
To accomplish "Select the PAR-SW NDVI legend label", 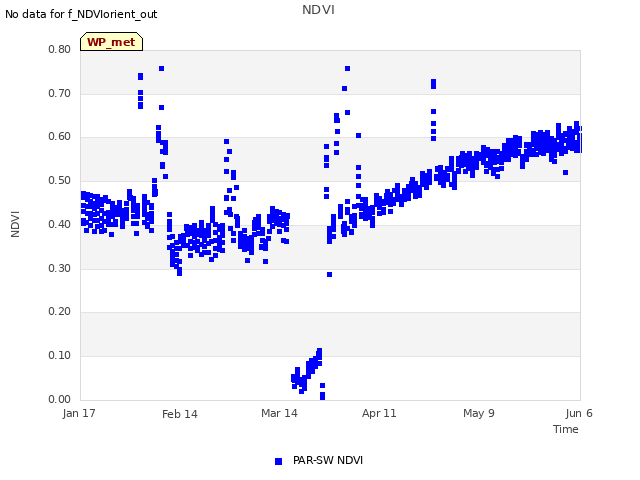I will (x=328, y=460).
